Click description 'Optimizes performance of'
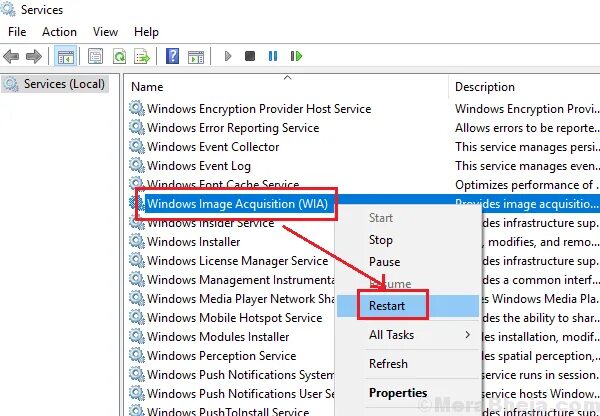Screen dimensions: 600x416 coord(524,185)
